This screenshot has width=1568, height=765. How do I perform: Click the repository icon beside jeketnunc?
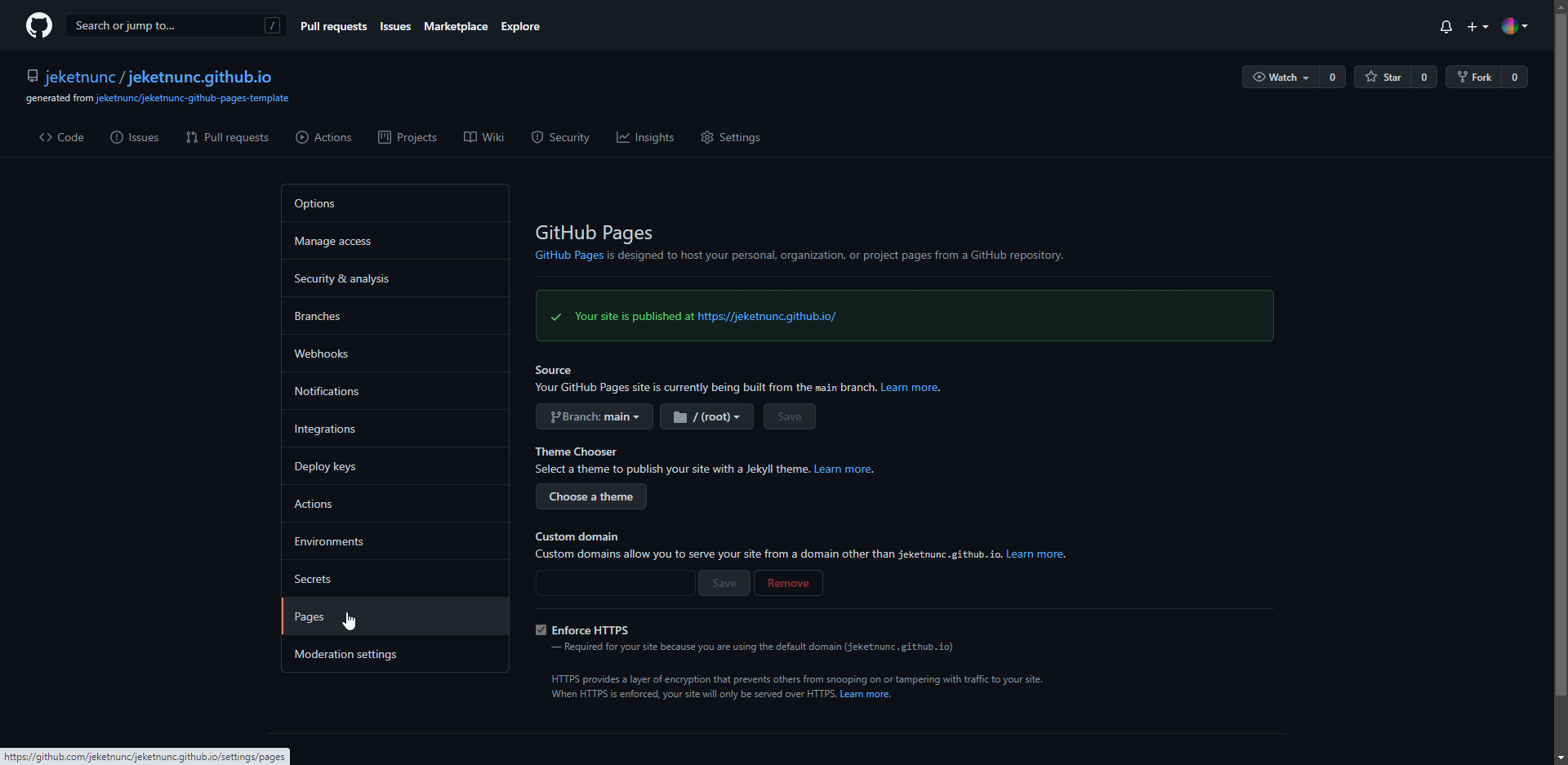33,76
